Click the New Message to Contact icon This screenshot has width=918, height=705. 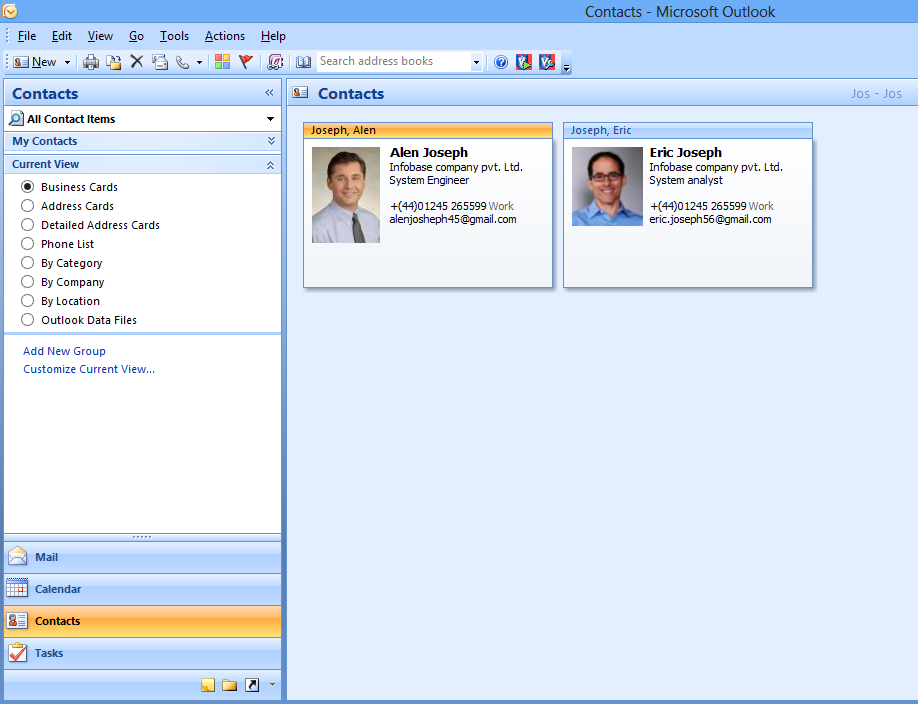(160, 62)
